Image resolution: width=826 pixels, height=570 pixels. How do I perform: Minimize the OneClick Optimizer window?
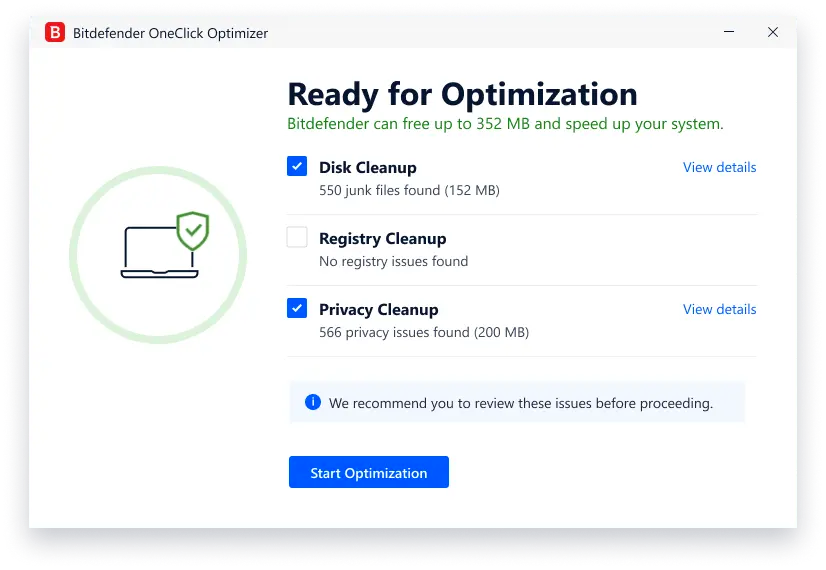pyautogui.click(x=729, y=32)
